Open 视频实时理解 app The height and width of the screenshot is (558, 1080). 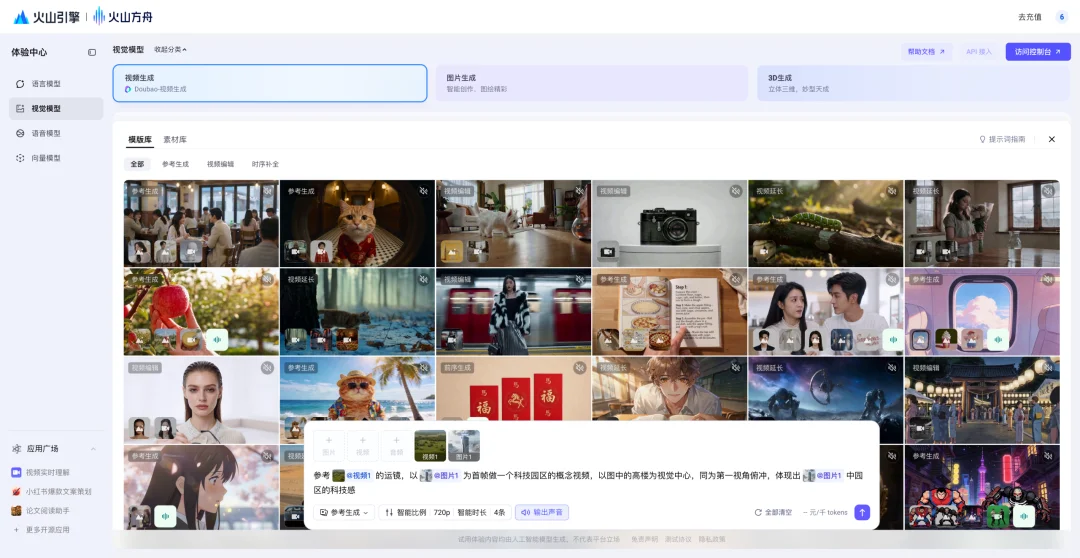[48, 473]
